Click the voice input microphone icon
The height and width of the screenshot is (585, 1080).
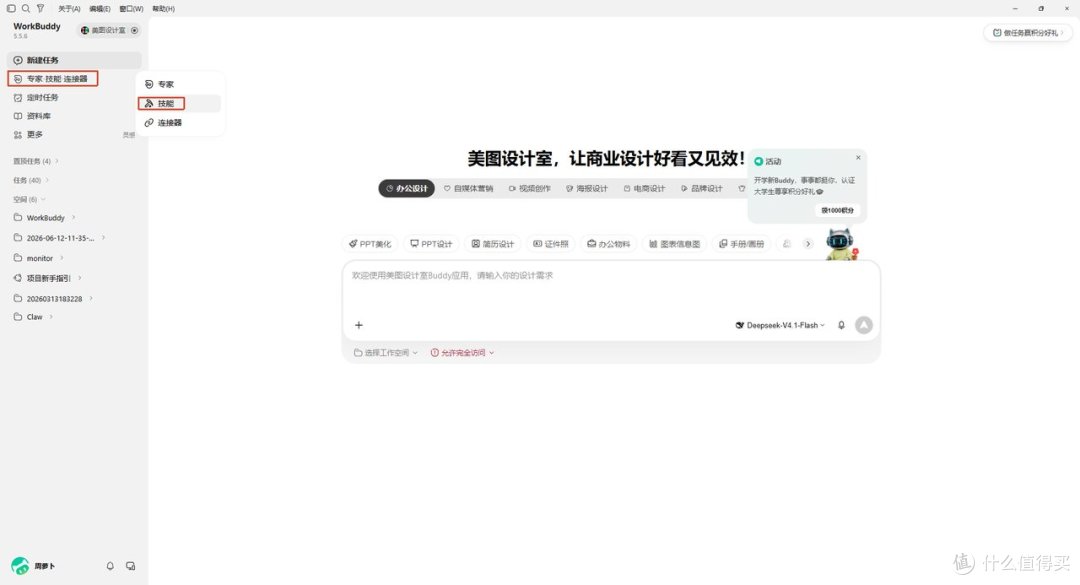[x=841, y=325]
